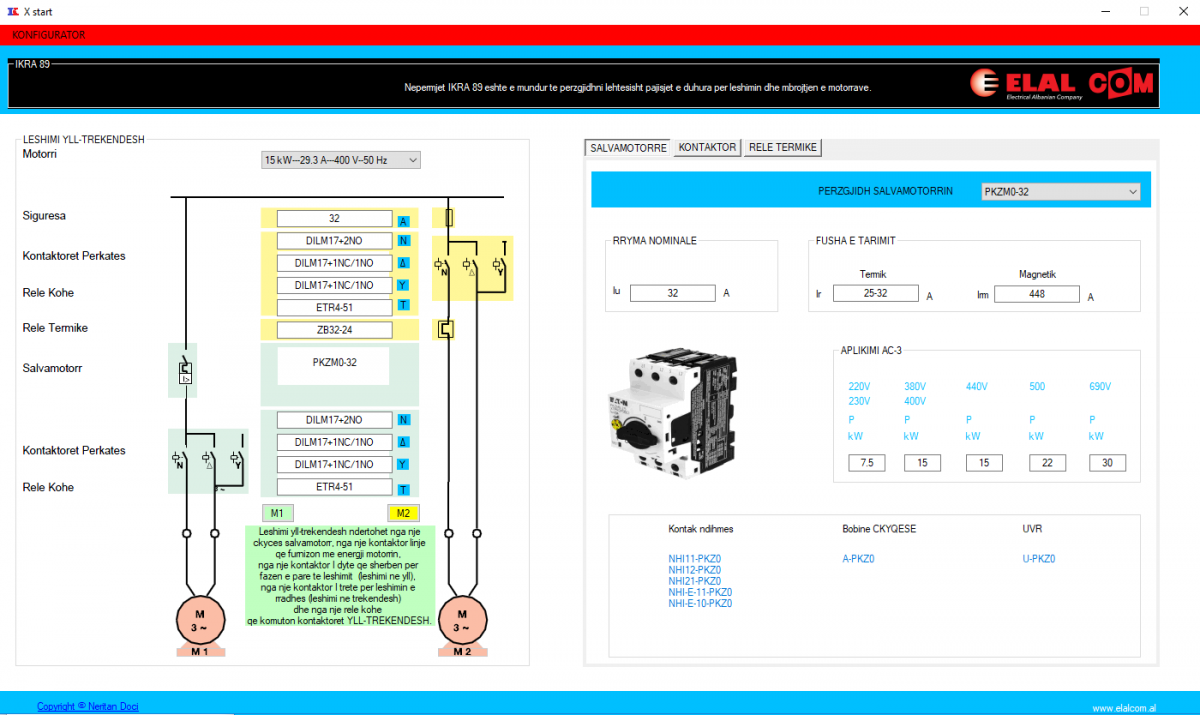The height and width of the screenshot is (715, 1200).
Task: Select the Salvamotorr circuit breaker symbol
Action: [x=184, y=370]
